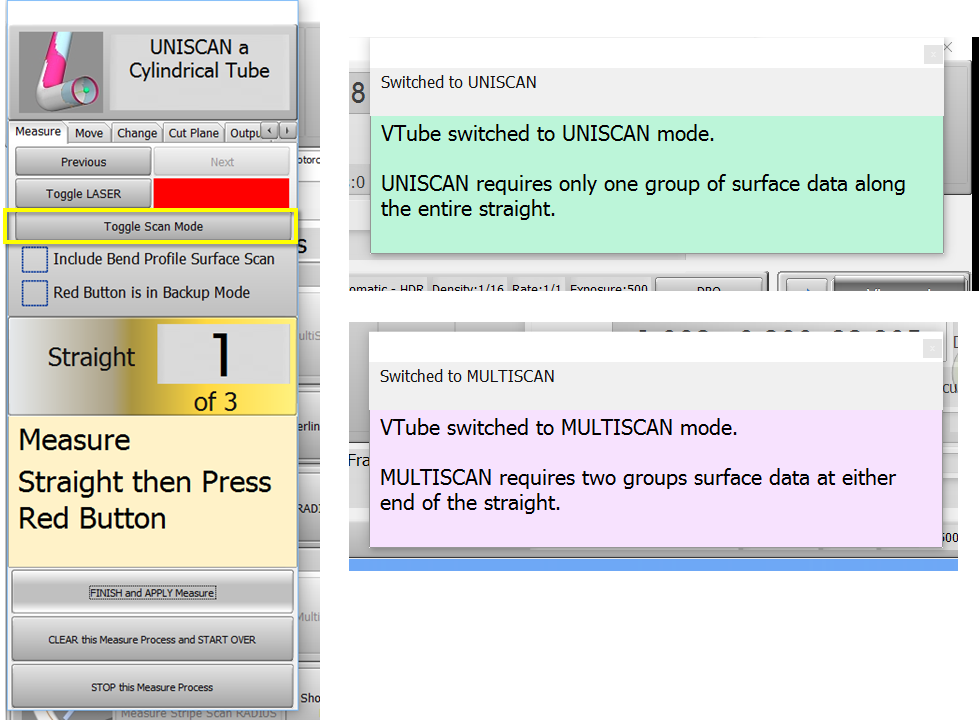Image resolution: width=979 pixels, height=720 pixels.
Task: Close the Switched to MULTISCAN popup
Action: pyautogui.click(x=932, y=348)
